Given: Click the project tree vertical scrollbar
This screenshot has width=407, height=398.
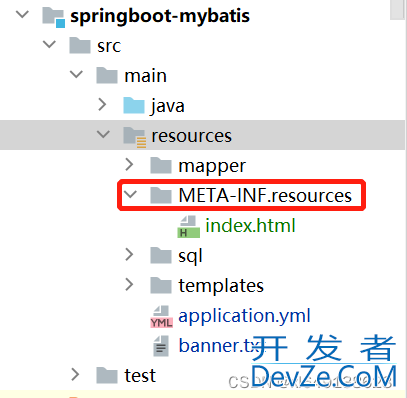Looking at the screenshot, I should tap(397, 10).
